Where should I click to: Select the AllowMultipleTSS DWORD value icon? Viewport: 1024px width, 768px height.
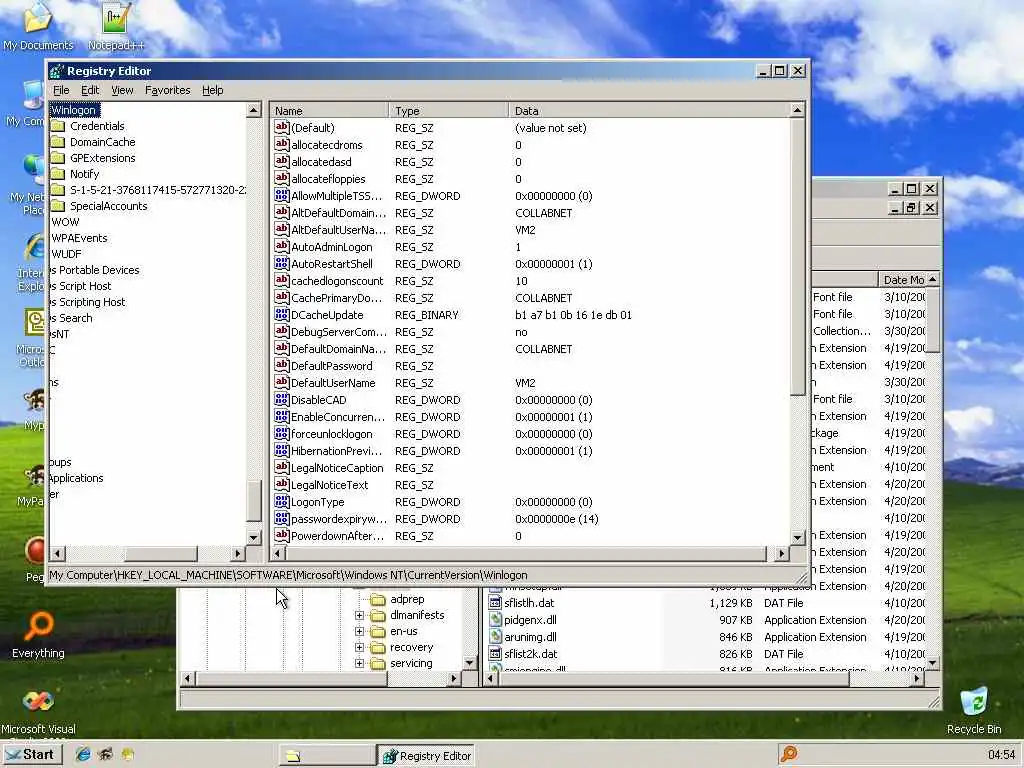click(281, 195)
